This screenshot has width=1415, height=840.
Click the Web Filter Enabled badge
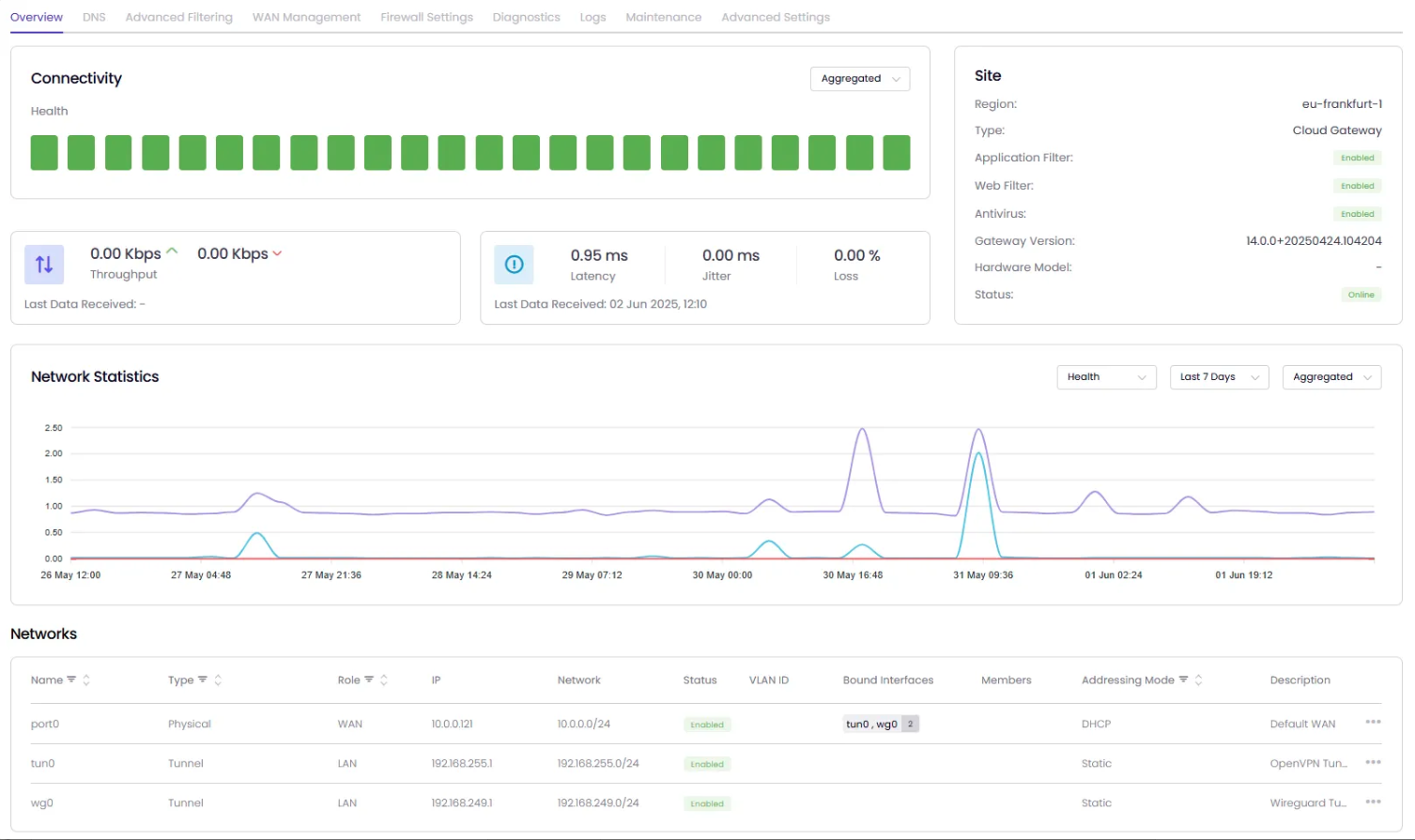pyautogui.click(x=1357, y=186)
